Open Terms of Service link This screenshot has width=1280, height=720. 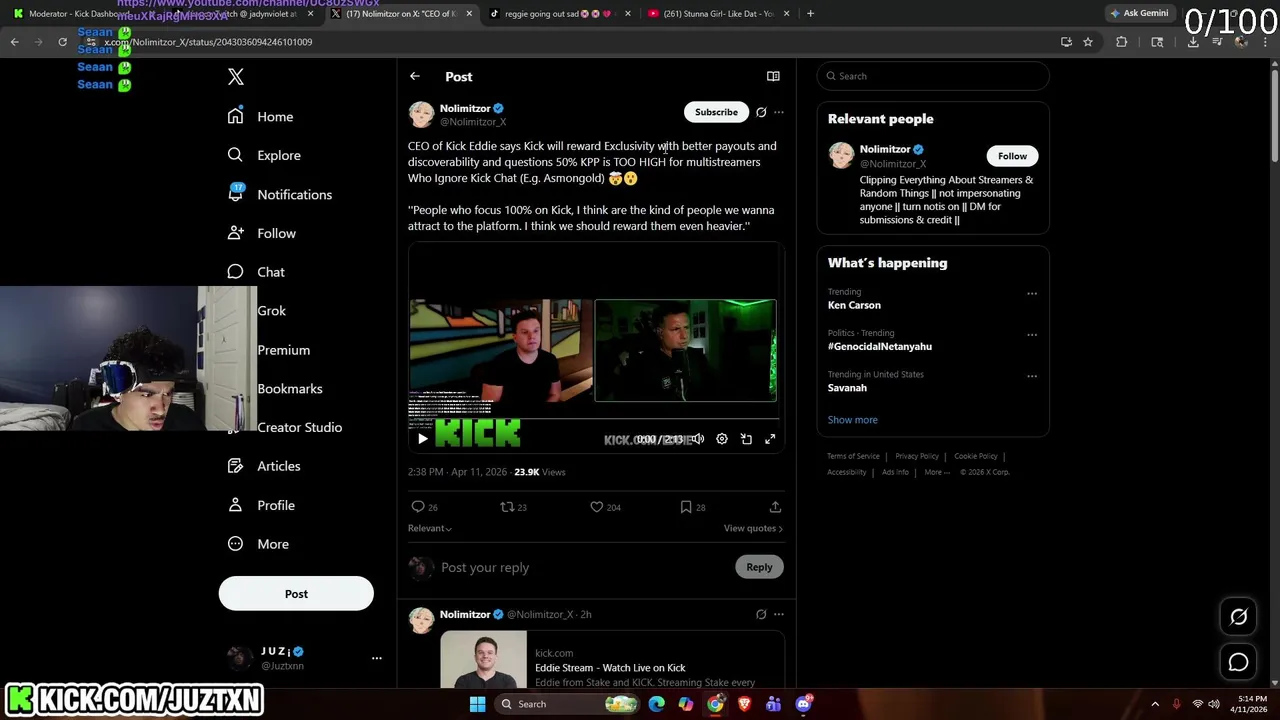[x=853, y=456]
